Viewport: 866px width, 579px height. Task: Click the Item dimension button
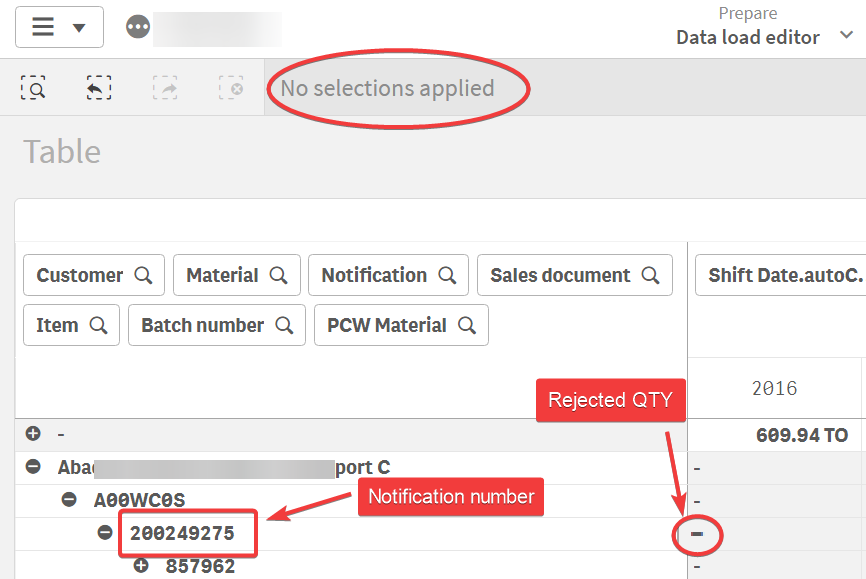pos(71,325)
